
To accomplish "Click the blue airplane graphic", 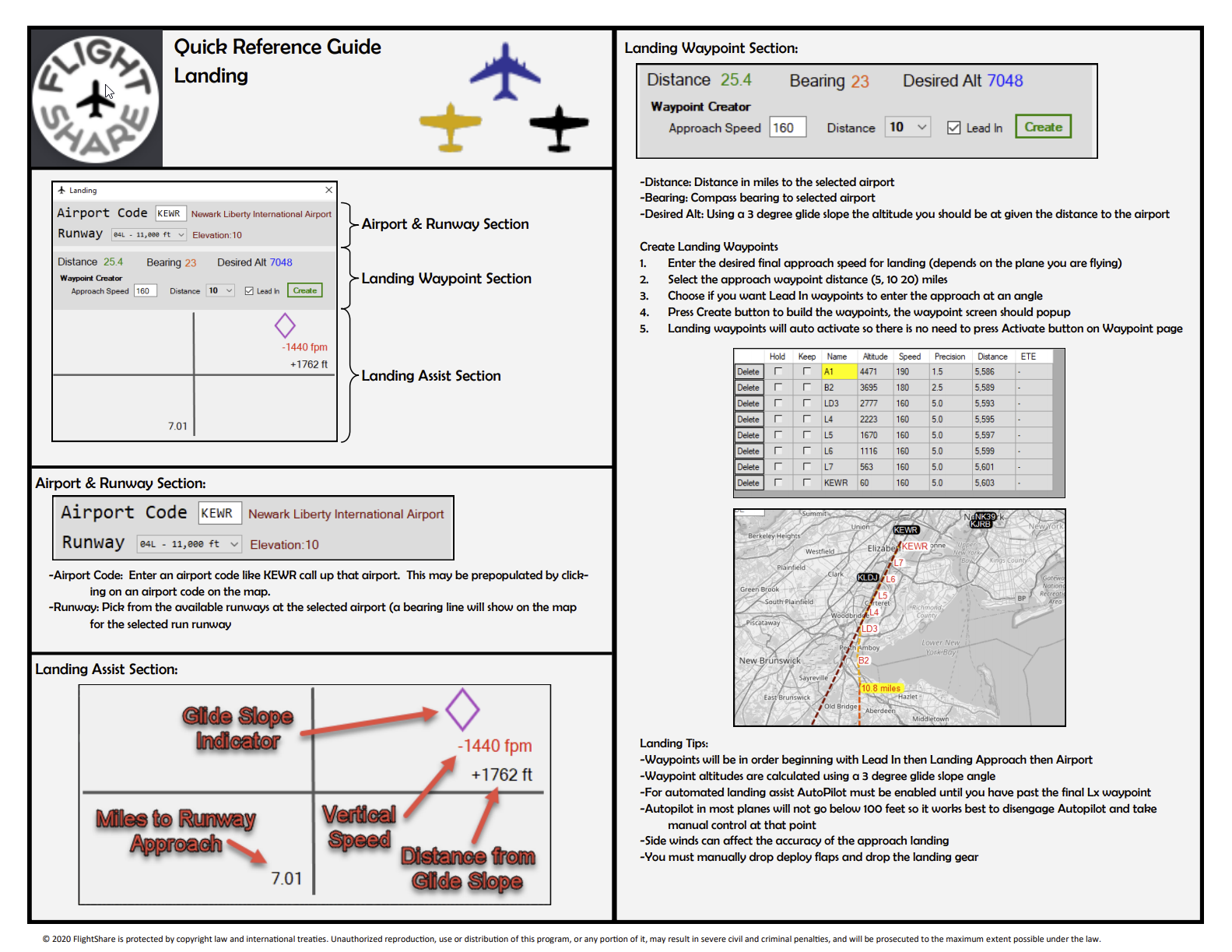I will click(x=505, y=72).
